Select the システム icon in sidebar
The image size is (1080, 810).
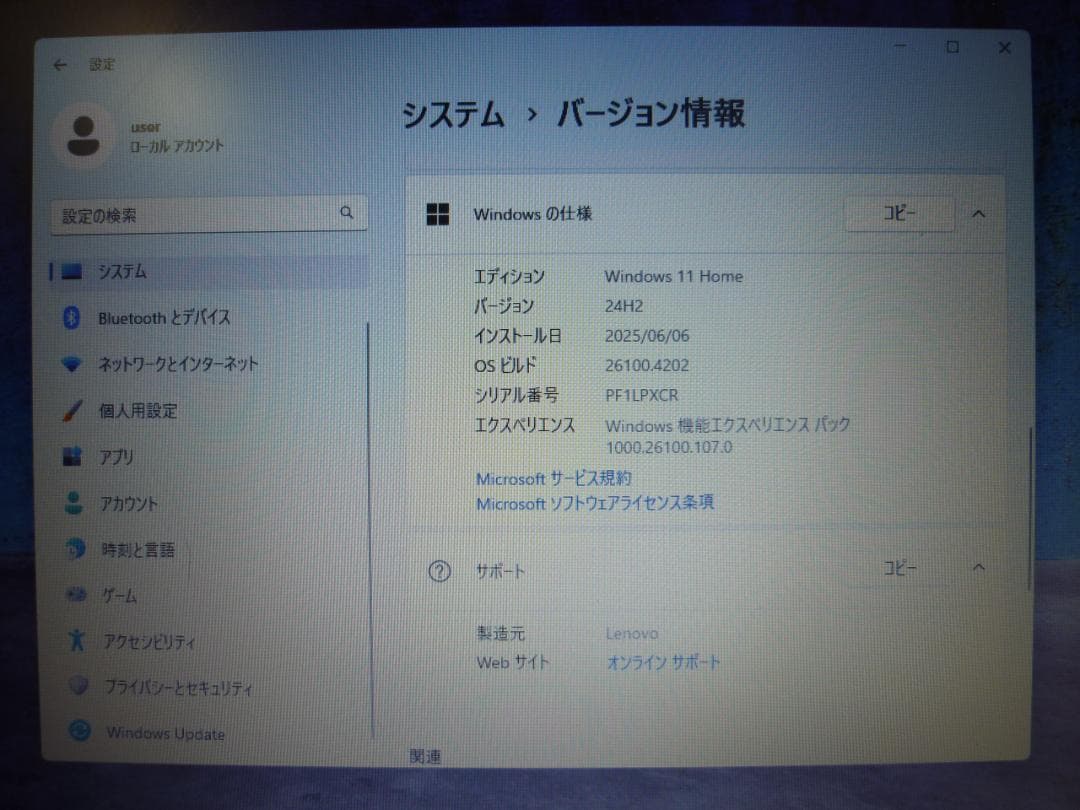point(72,271)
